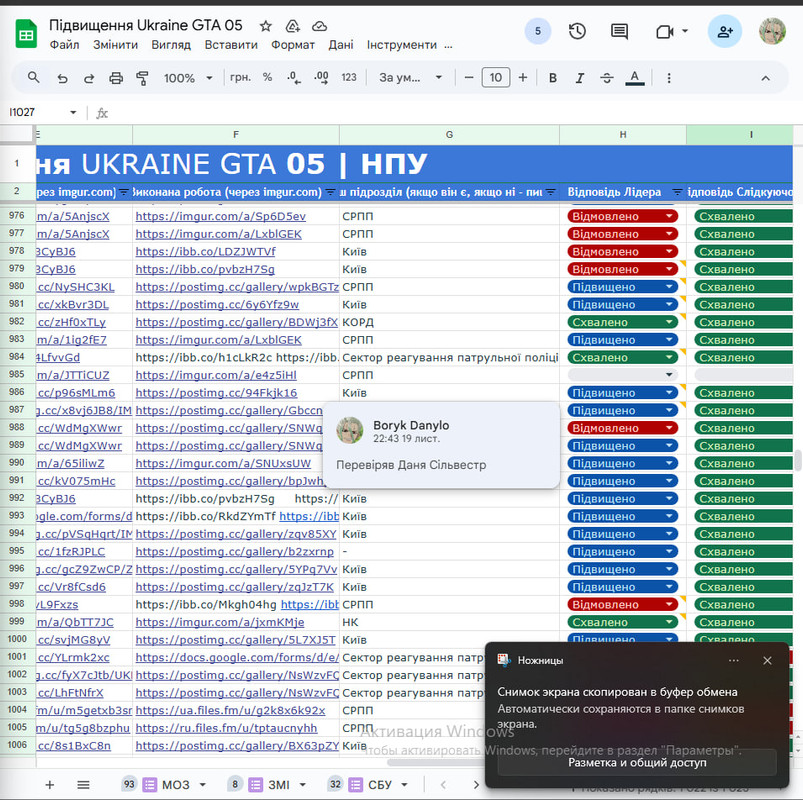The height and width of the screenshot is (800, 803).
Task: Click the search menus magnifier icon
Action: tap(33, 78)
